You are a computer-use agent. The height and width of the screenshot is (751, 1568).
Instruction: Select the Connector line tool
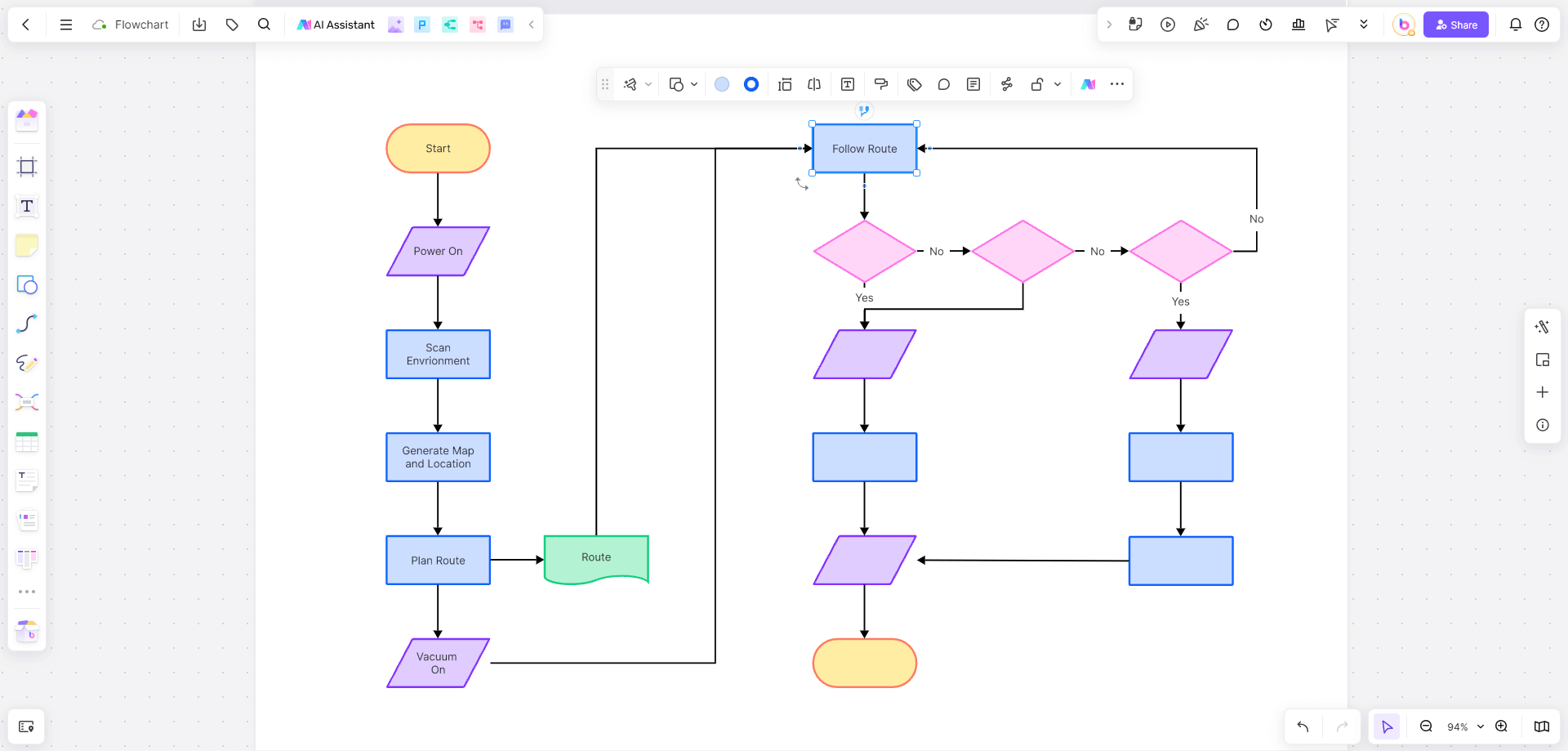click(x=27, y=324)
